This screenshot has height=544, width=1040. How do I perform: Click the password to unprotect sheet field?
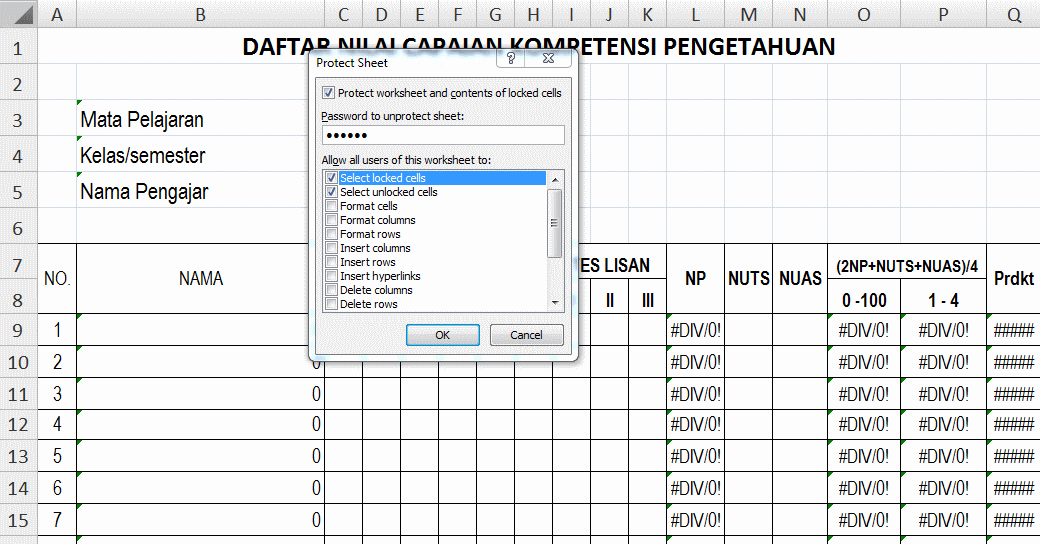click(x=443, y=135)
